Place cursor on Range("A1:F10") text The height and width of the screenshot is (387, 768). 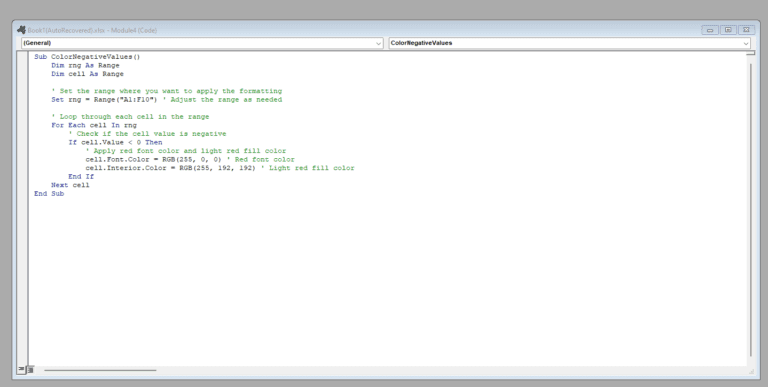(125, 99)
